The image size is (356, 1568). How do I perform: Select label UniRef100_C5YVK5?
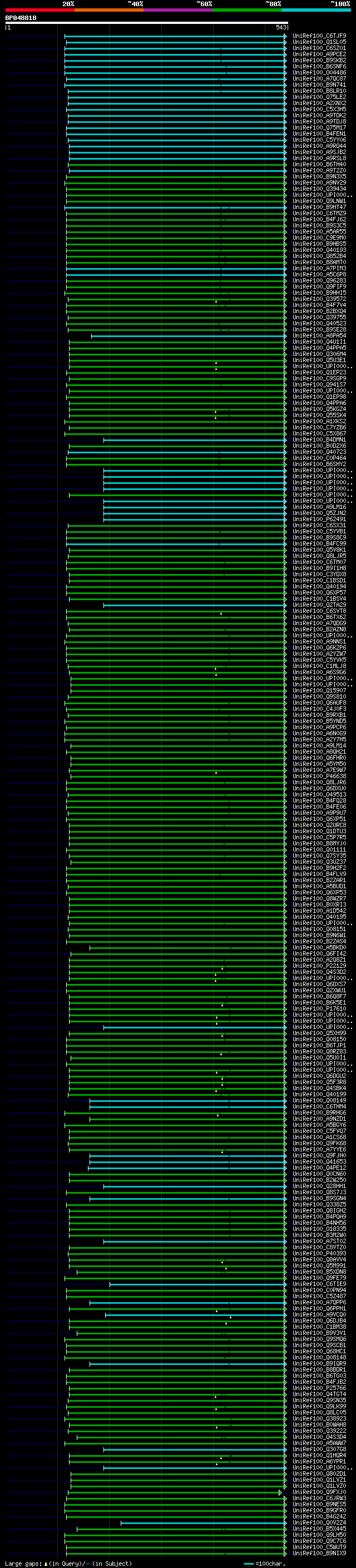319,660
